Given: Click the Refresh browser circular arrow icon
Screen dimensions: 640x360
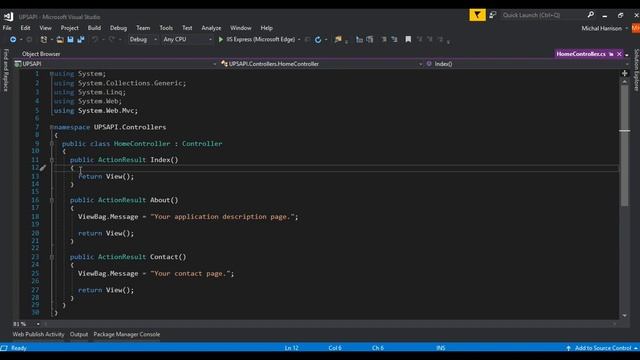Looking at the screenshot, I should click(318, 40).
